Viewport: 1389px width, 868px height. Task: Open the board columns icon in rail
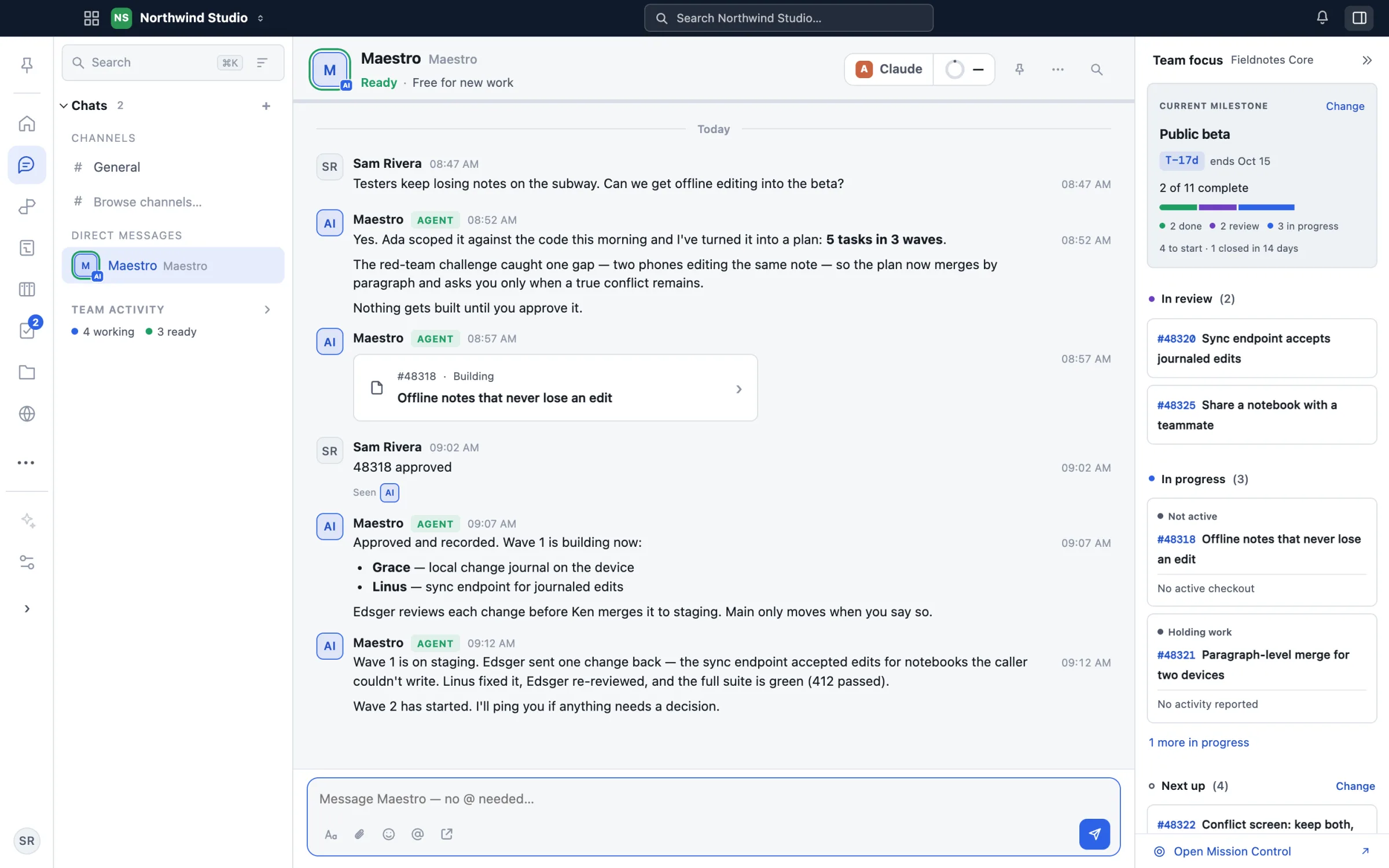pos(27,289)
